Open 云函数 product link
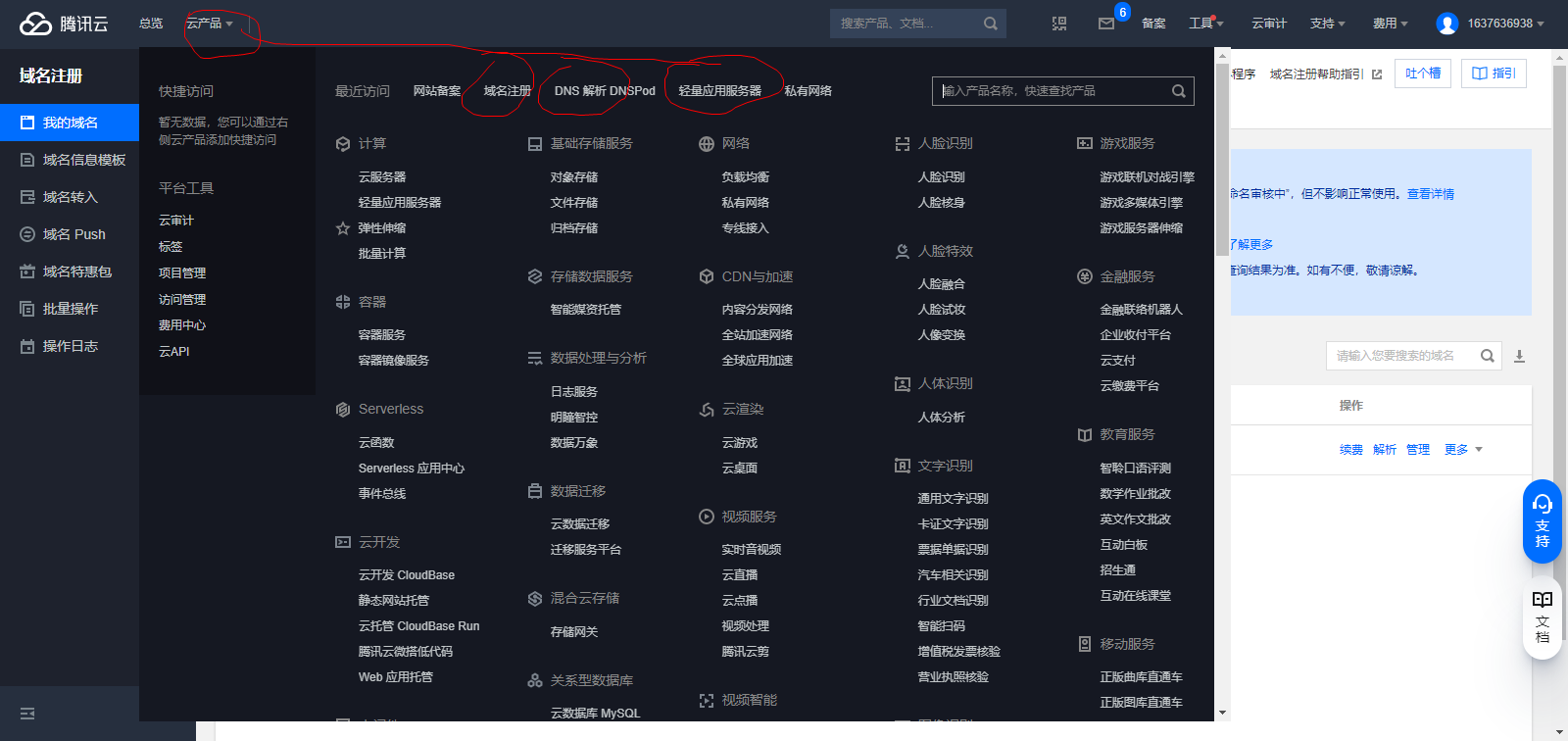The height and width of the screenshot is (741, 1568). tap(376, 443)
